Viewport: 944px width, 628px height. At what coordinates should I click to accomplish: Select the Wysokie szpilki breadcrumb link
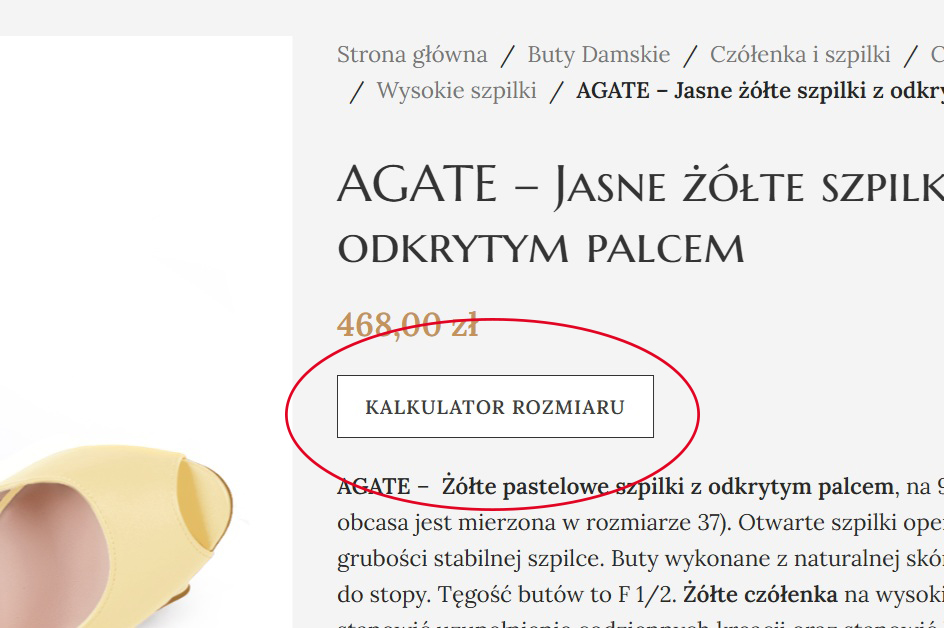click(x=456, y=91)
